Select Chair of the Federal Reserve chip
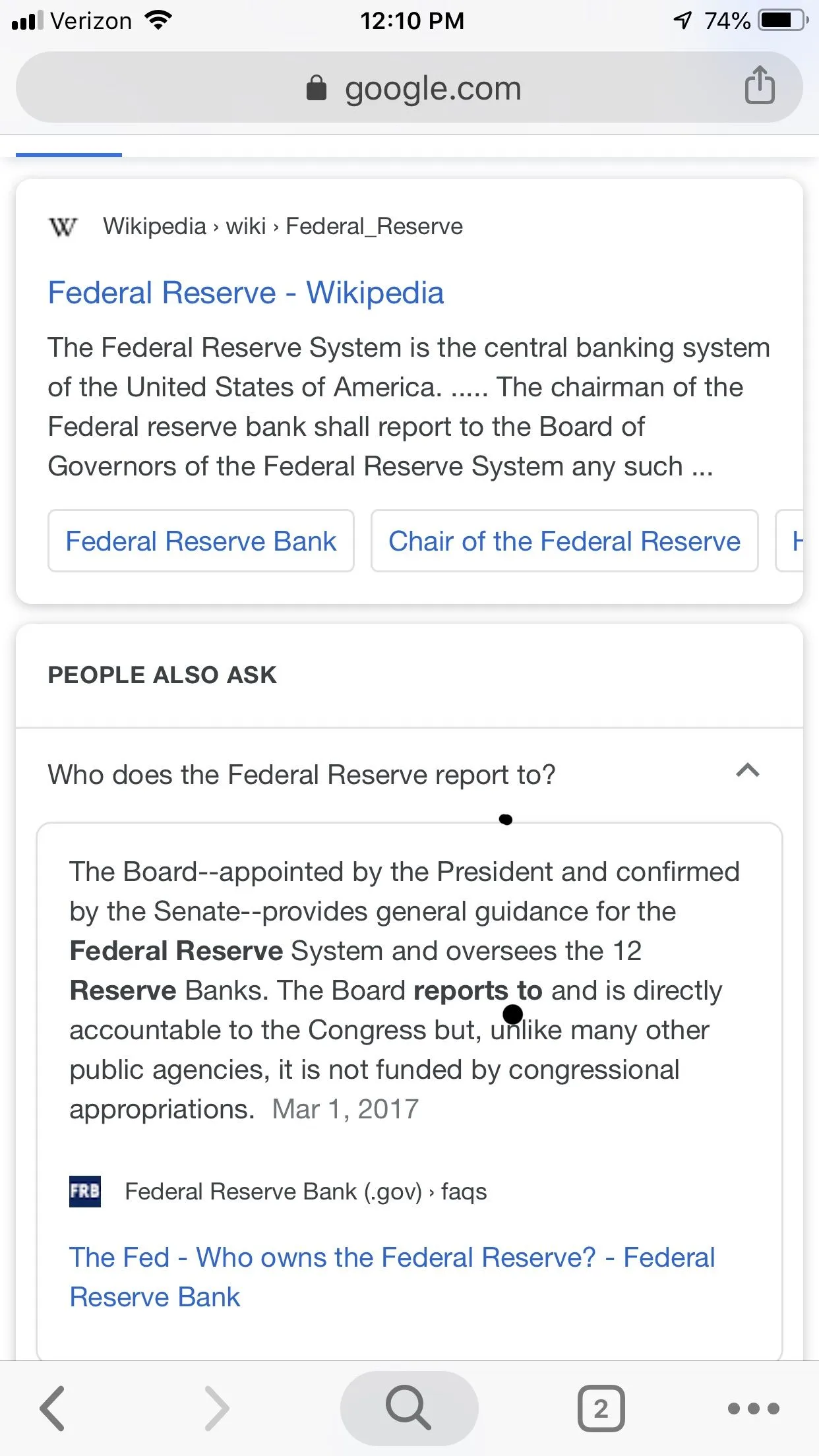Image resolution: width=819 pixels, height=1456 pixels. (564, 541)
